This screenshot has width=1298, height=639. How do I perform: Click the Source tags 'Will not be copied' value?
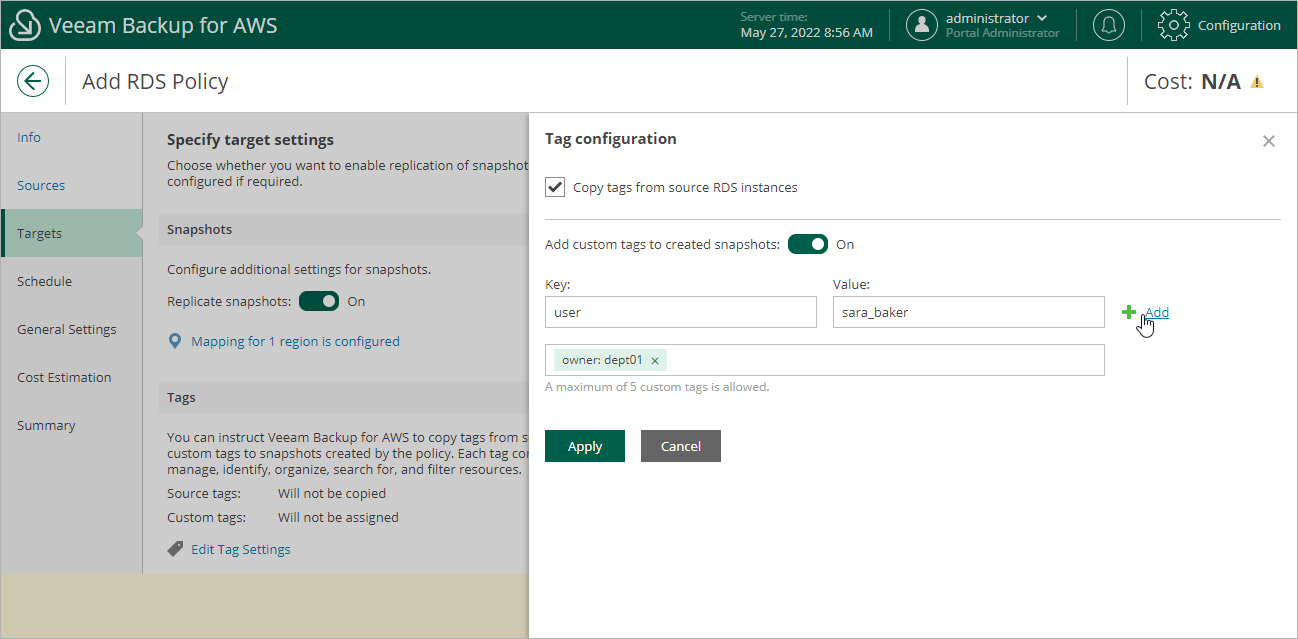(x=332, y=493)
